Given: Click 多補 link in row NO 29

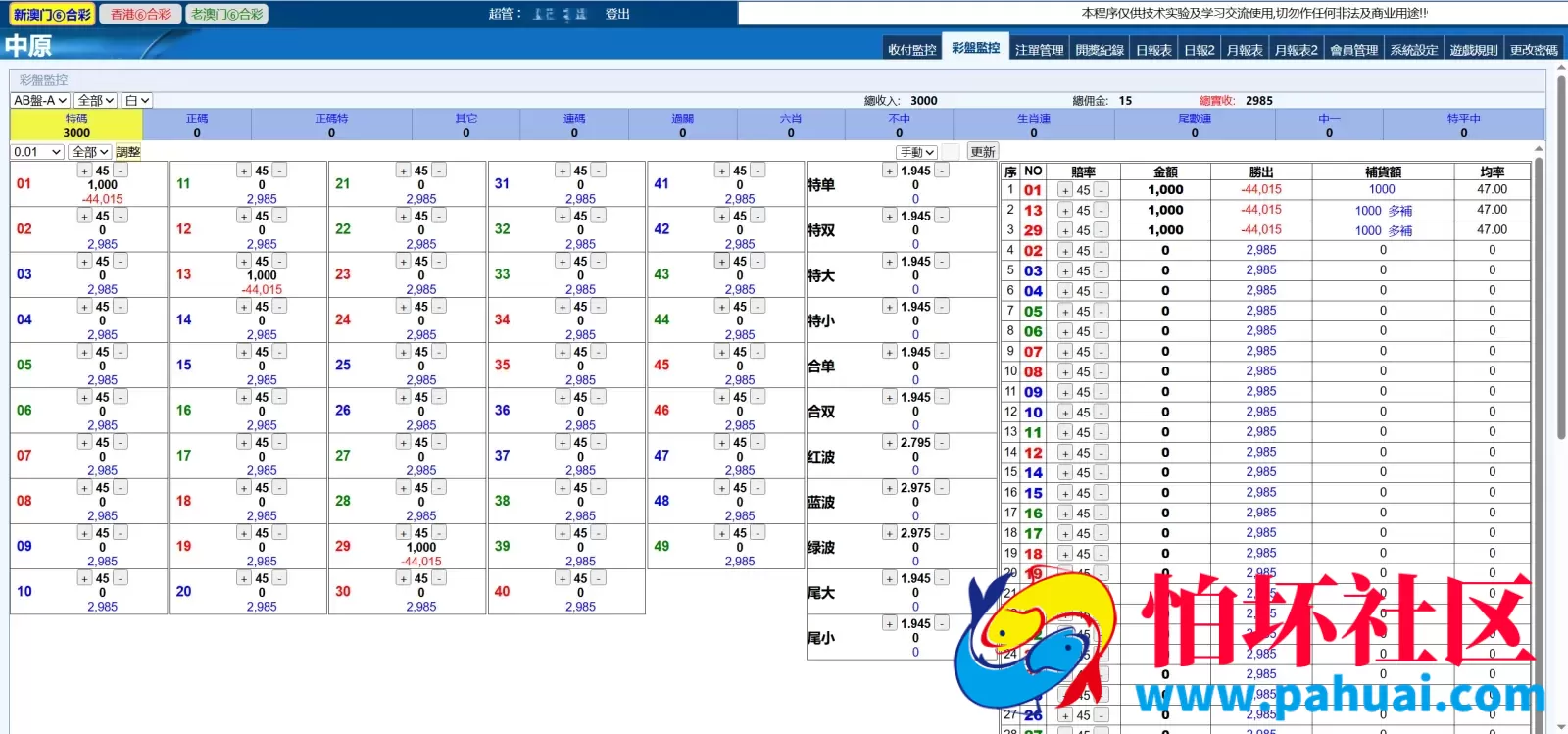Looking at the screenshot, I should [1399, 231].
